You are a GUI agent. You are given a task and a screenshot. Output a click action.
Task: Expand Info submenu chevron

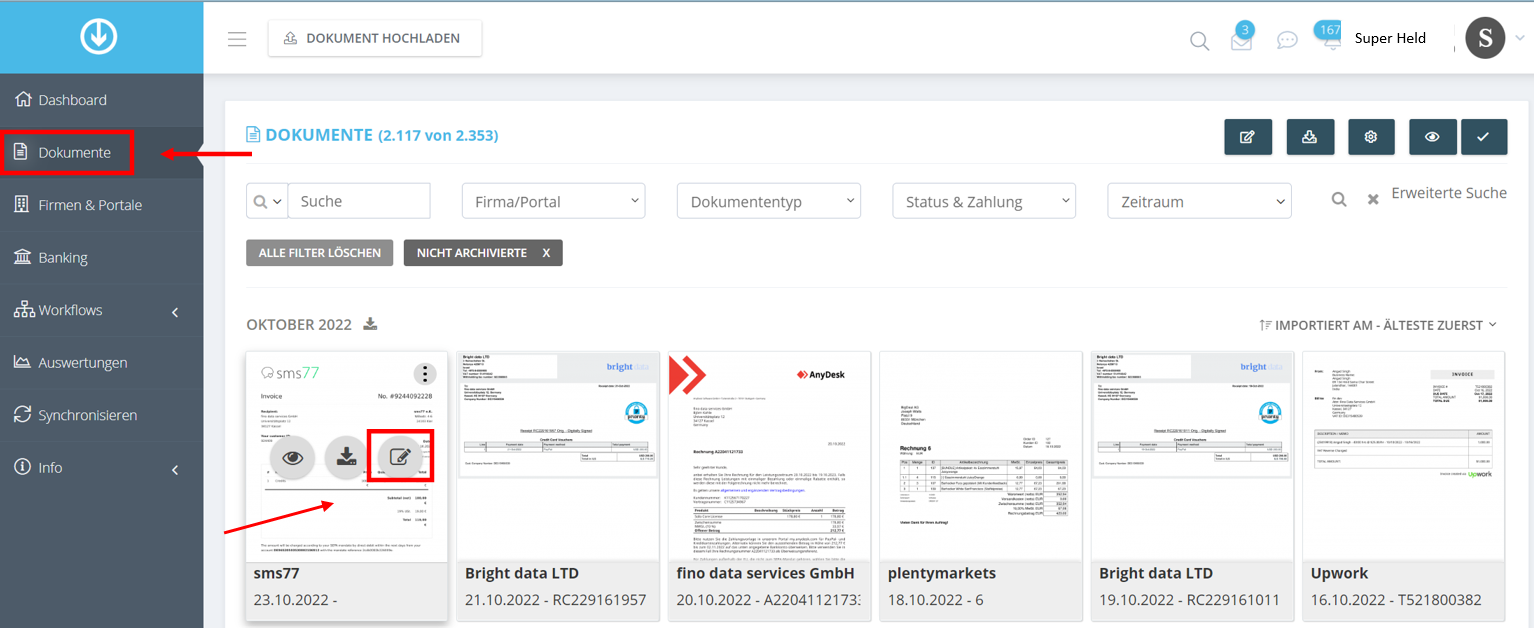(x=175, y=469)
